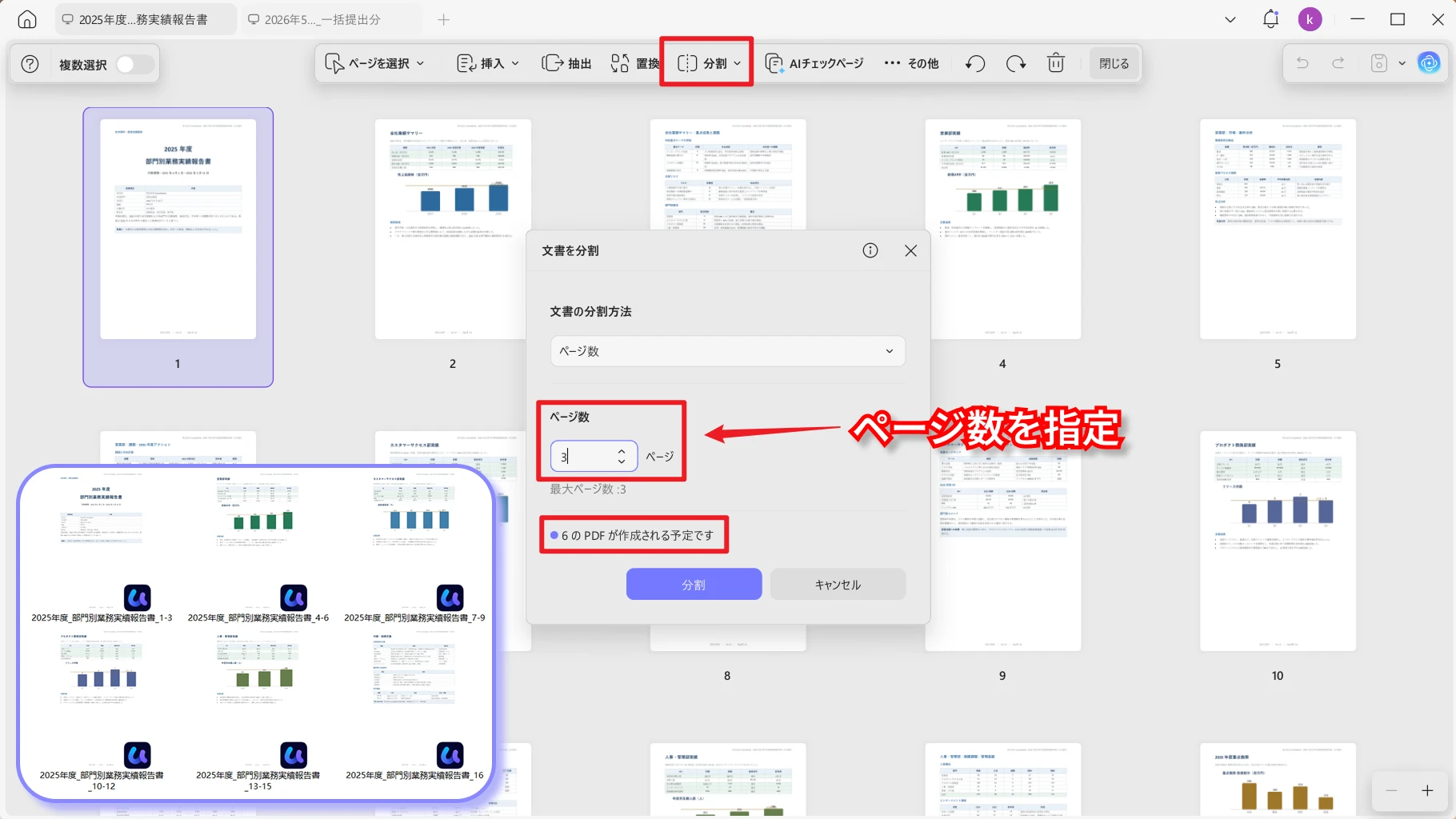The image size is (1456, 819).
Task: Click file 2025年度_部門別業務実績報告書_4-6
Action: click(x=258, y=549)
